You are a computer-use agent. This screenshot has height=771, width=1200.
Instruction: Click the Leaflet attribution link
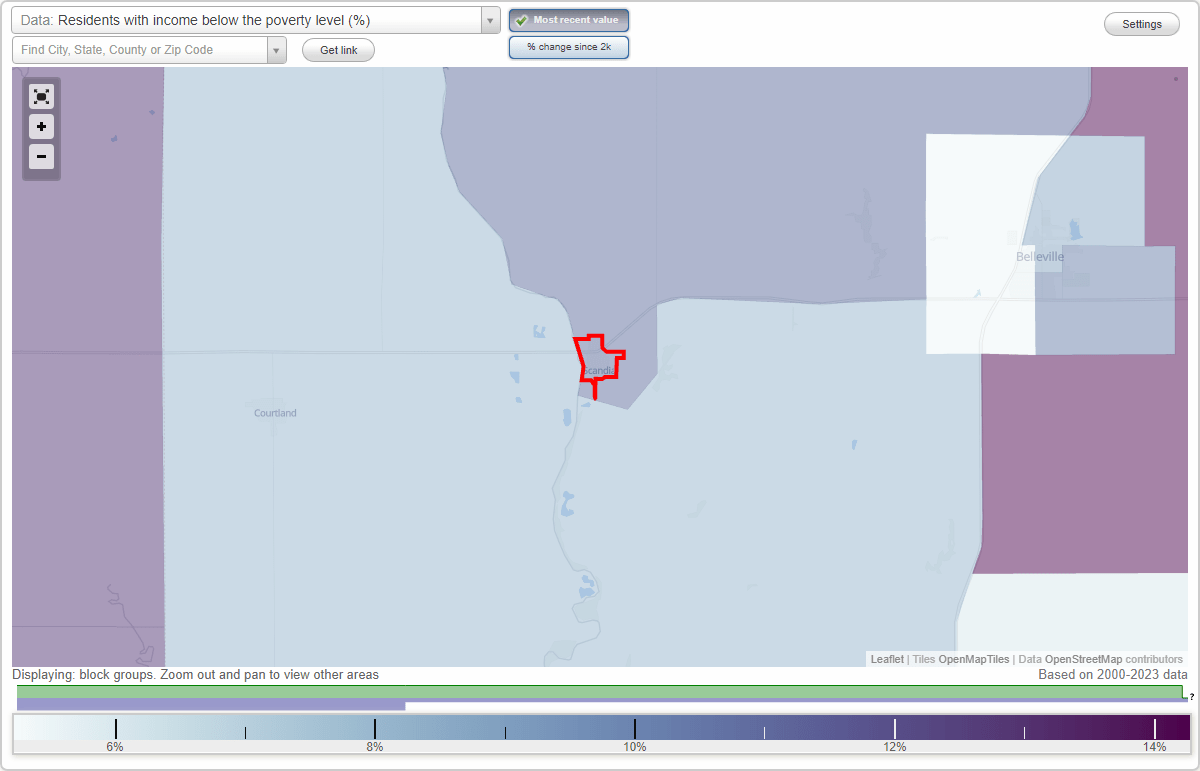886,659
